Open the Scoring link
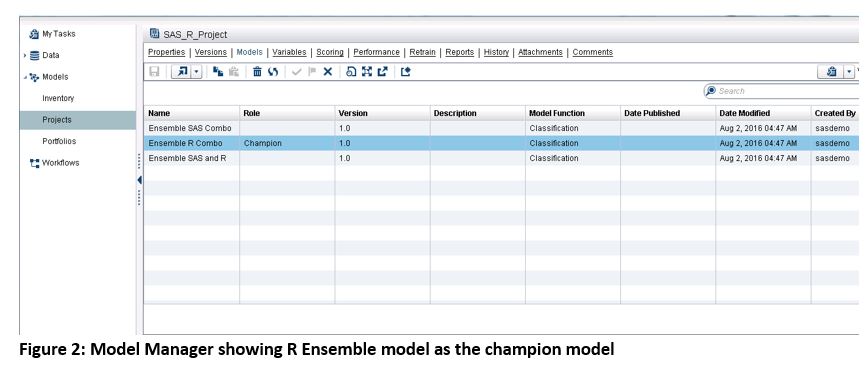The image size is (868, 372). click(330, 52)
